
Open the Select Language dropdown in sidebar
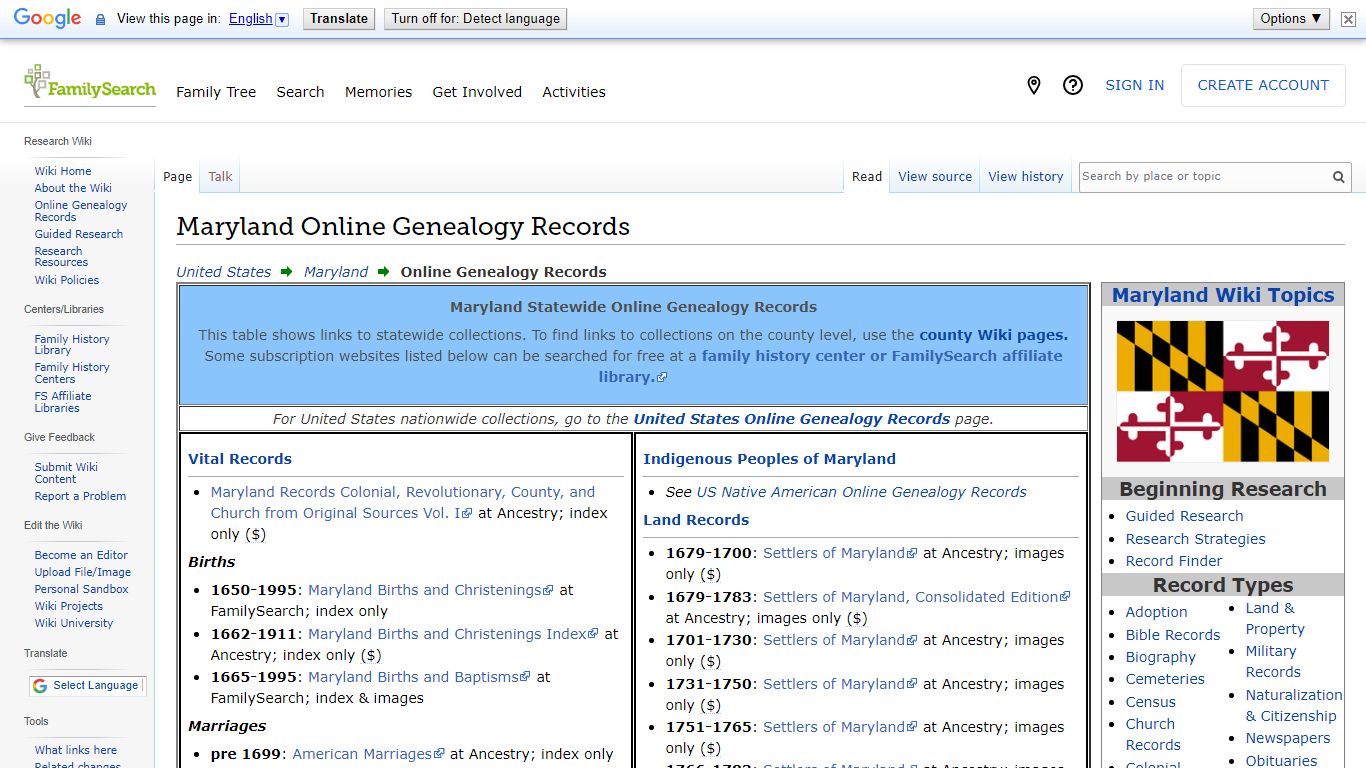point(86,686)
